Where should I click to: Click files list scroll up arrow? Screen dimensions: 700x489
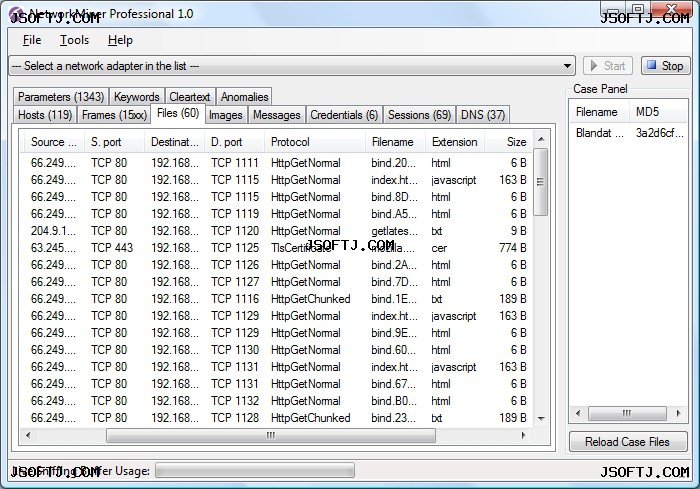click(x=541, y=139)
